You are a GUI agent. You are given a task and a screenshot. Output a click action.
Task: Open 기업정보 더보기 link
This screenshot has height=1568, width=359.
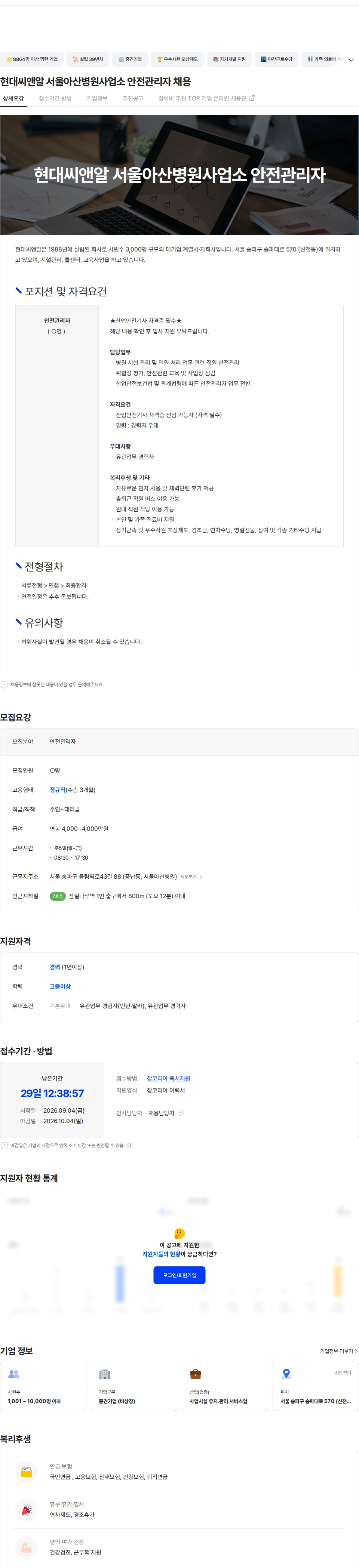339,1351
